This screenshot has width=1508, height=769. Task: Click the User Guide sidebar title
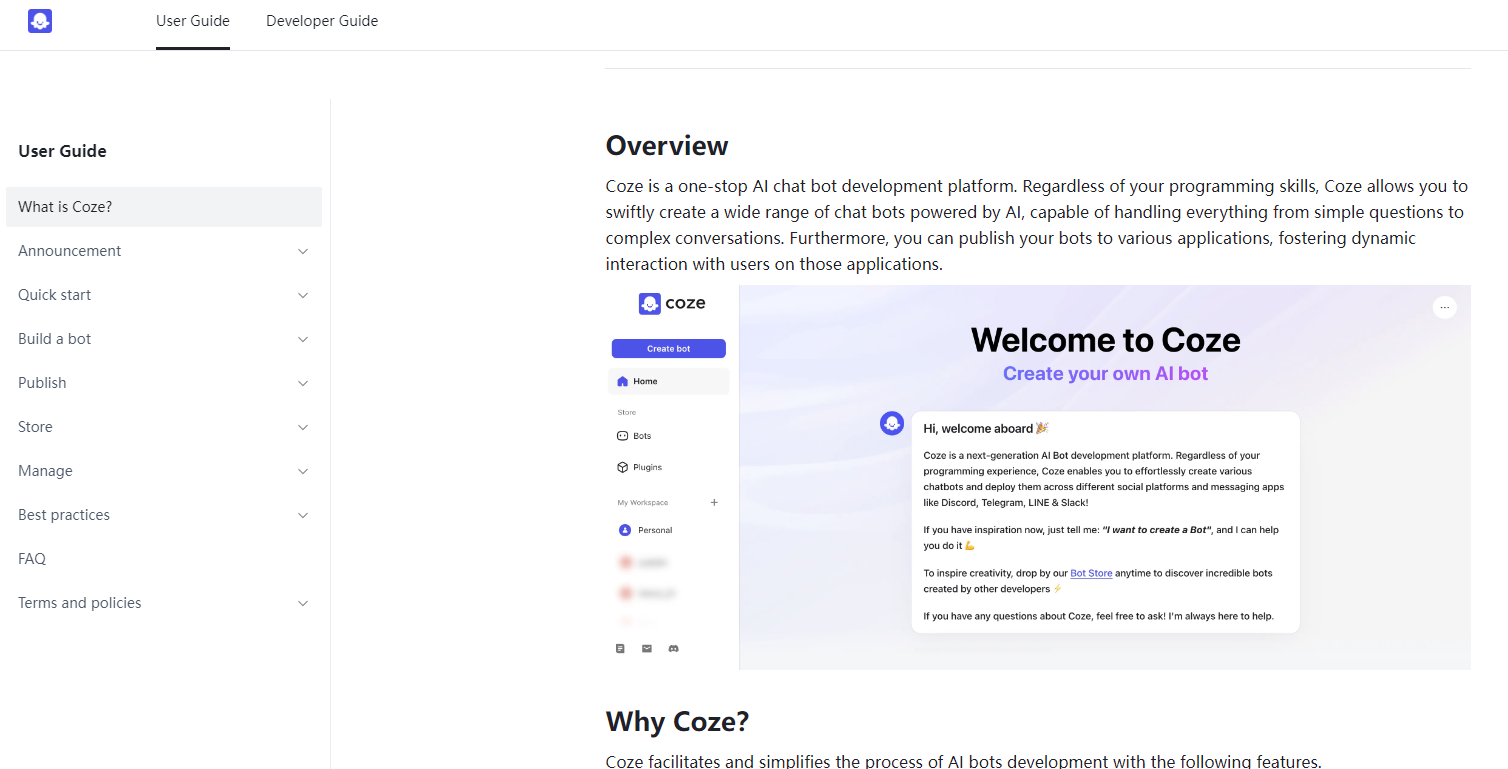click(x=62, y=151)
